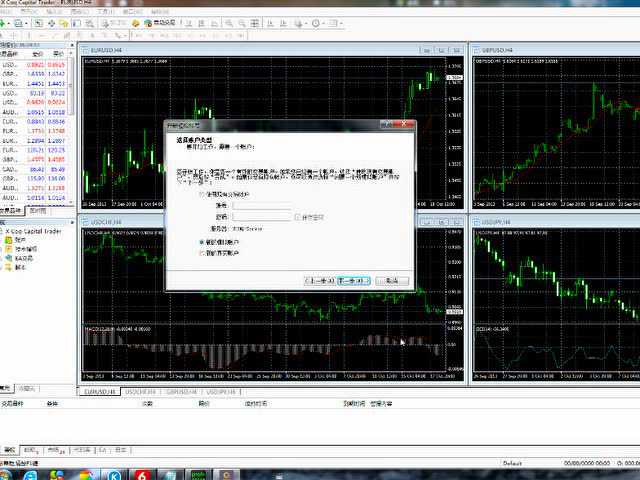Expand the Indicators dropdown arrow
Viewport: 640px width, 480px height.
[x=306, y=24]
